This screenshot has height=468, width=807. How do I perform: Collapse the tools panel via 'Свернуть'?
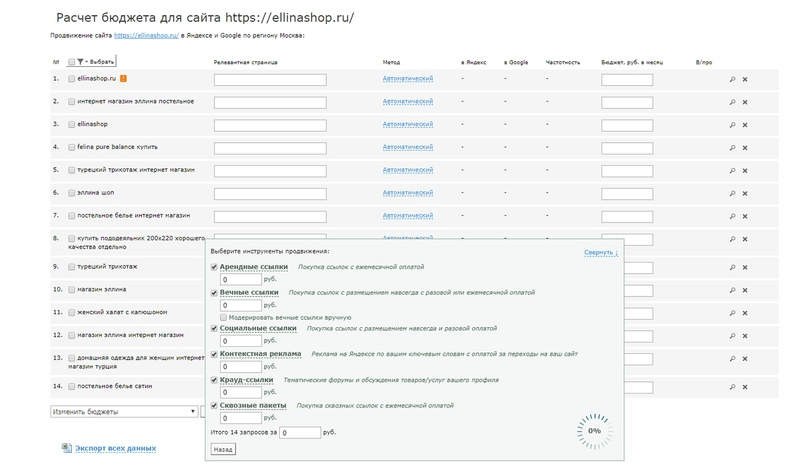point(600,252)
